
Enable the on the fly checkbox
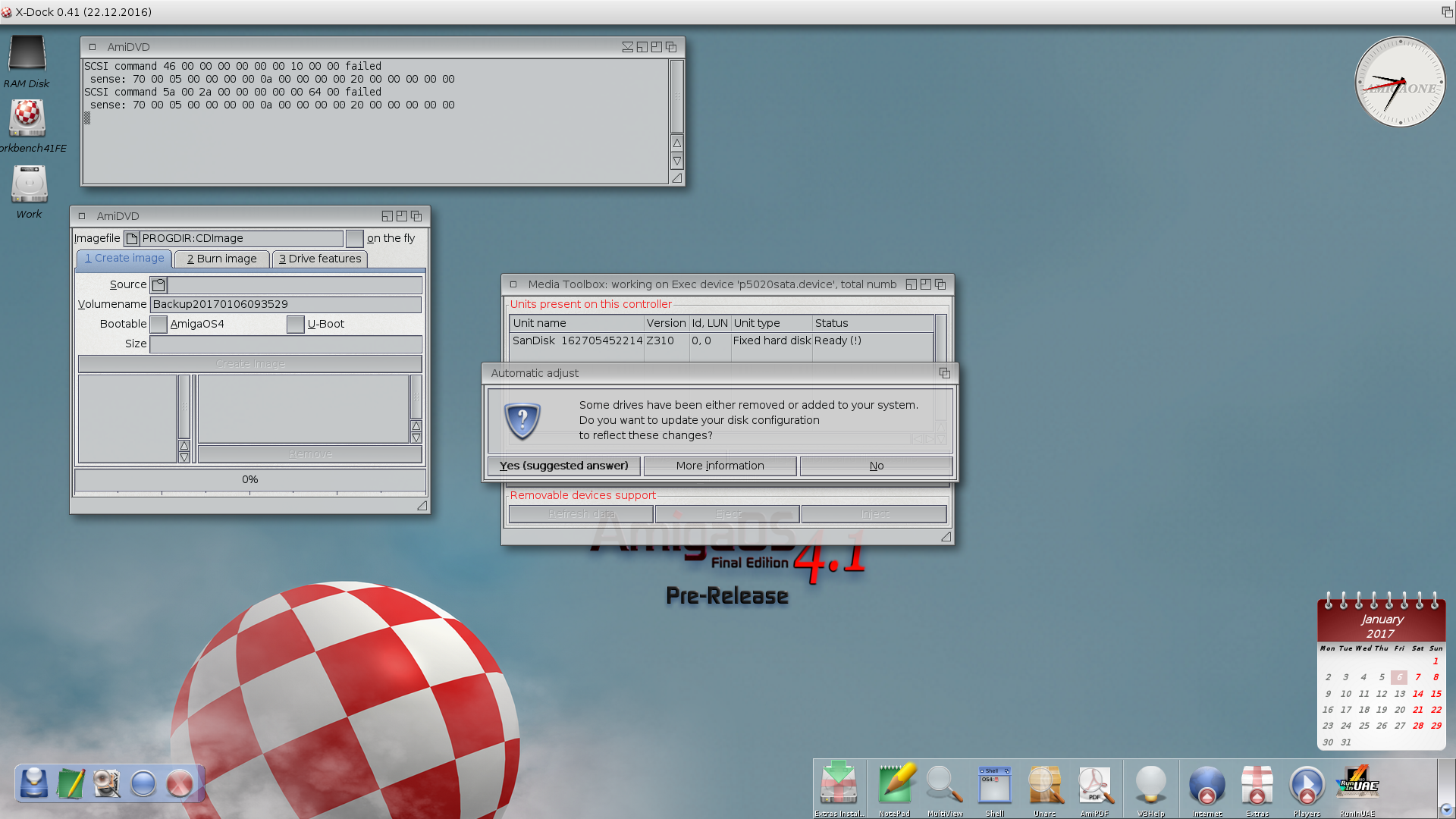pos(354,239)
